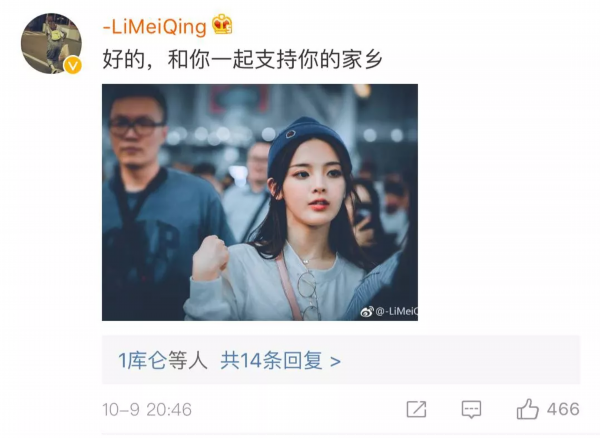Open -LiMeiQing's profile avatar
Viewport: 600px width, 438px height.
[x=51, y=43]
